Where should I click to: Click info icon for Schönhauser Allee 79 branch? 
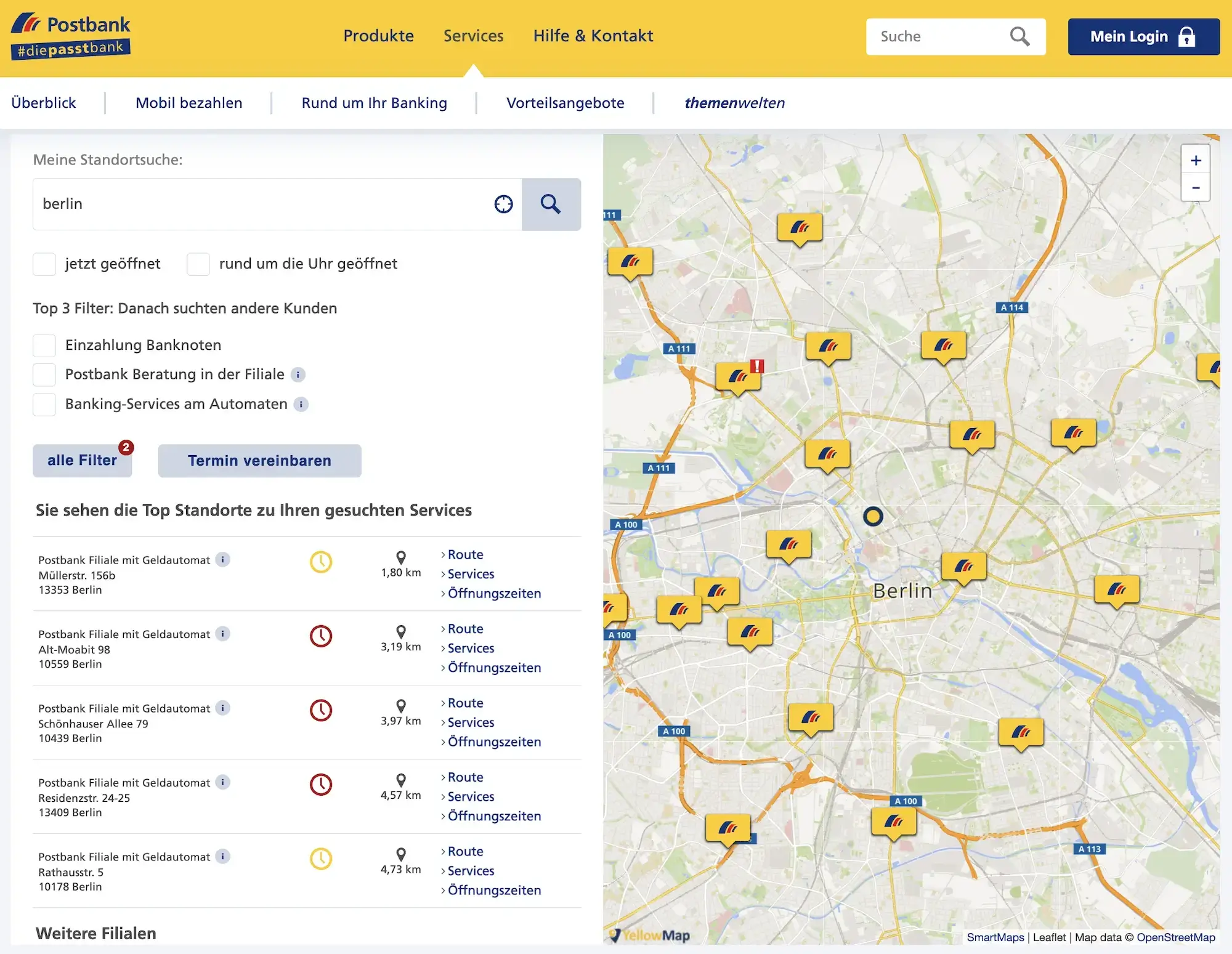pos(223,708)
